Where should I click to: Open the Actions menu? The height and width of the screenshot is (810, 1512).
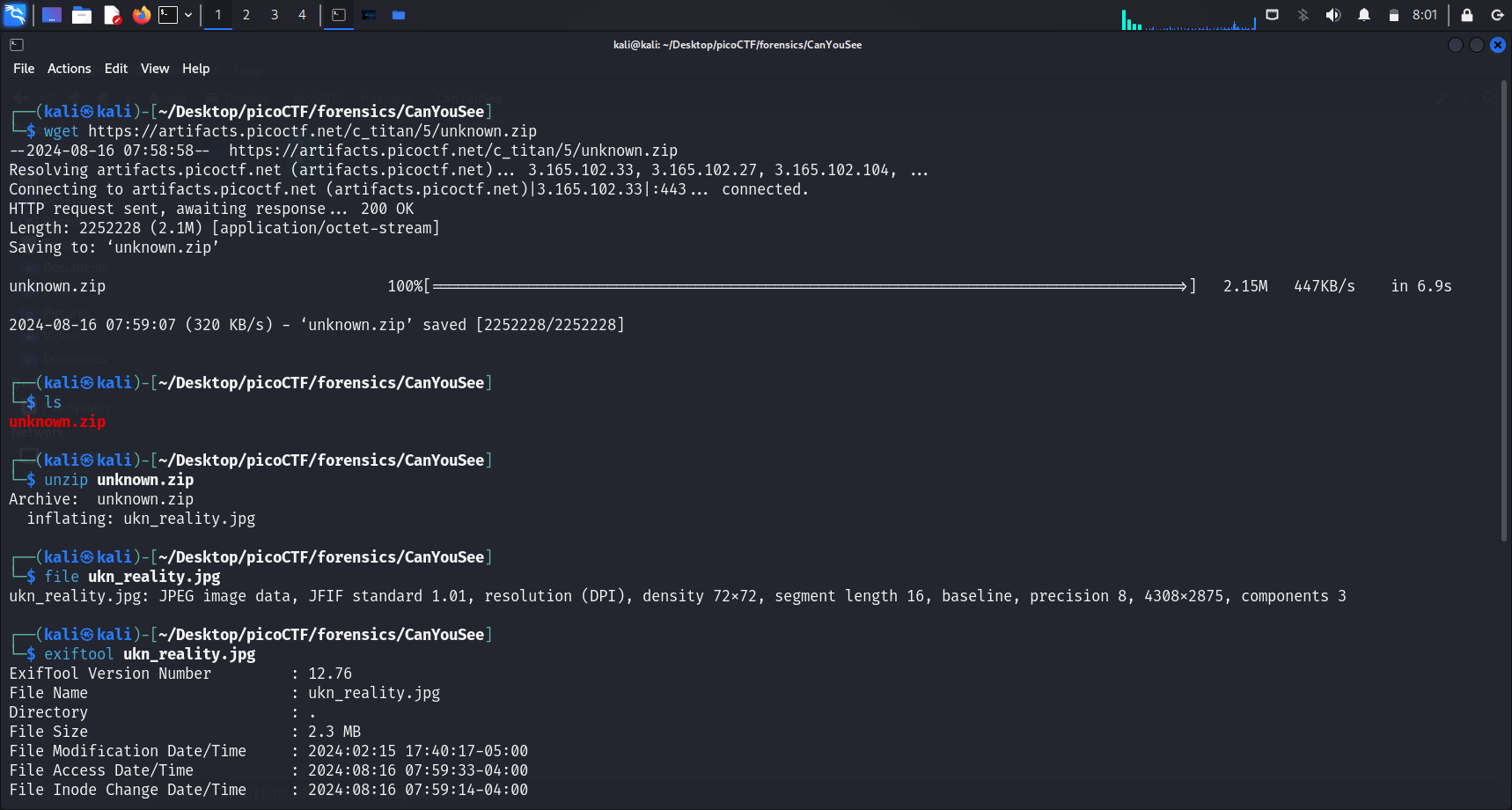coord(69,69)
